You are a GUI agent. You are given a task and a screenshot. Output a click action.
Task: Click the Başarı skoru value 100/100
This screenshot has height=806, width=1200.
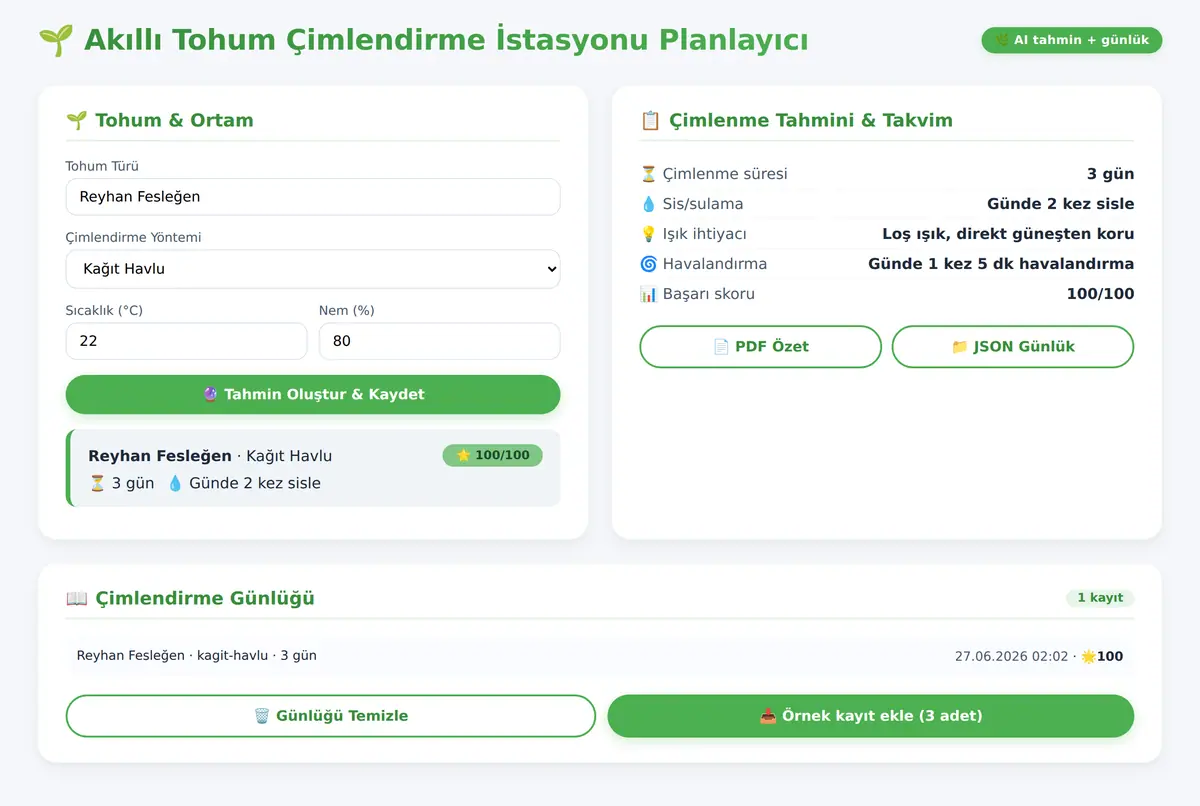point(1100,294)
